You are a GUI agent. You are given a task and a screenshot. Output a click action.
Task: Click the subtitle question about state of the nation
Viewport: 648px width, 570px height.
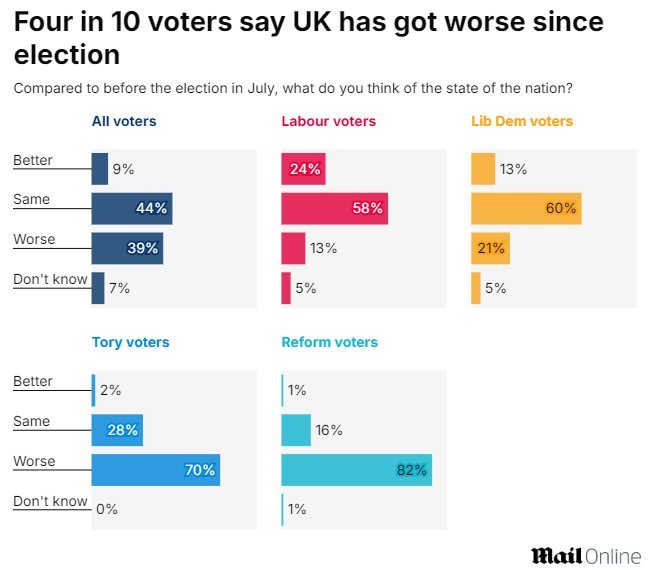click(x=300, y=88)
